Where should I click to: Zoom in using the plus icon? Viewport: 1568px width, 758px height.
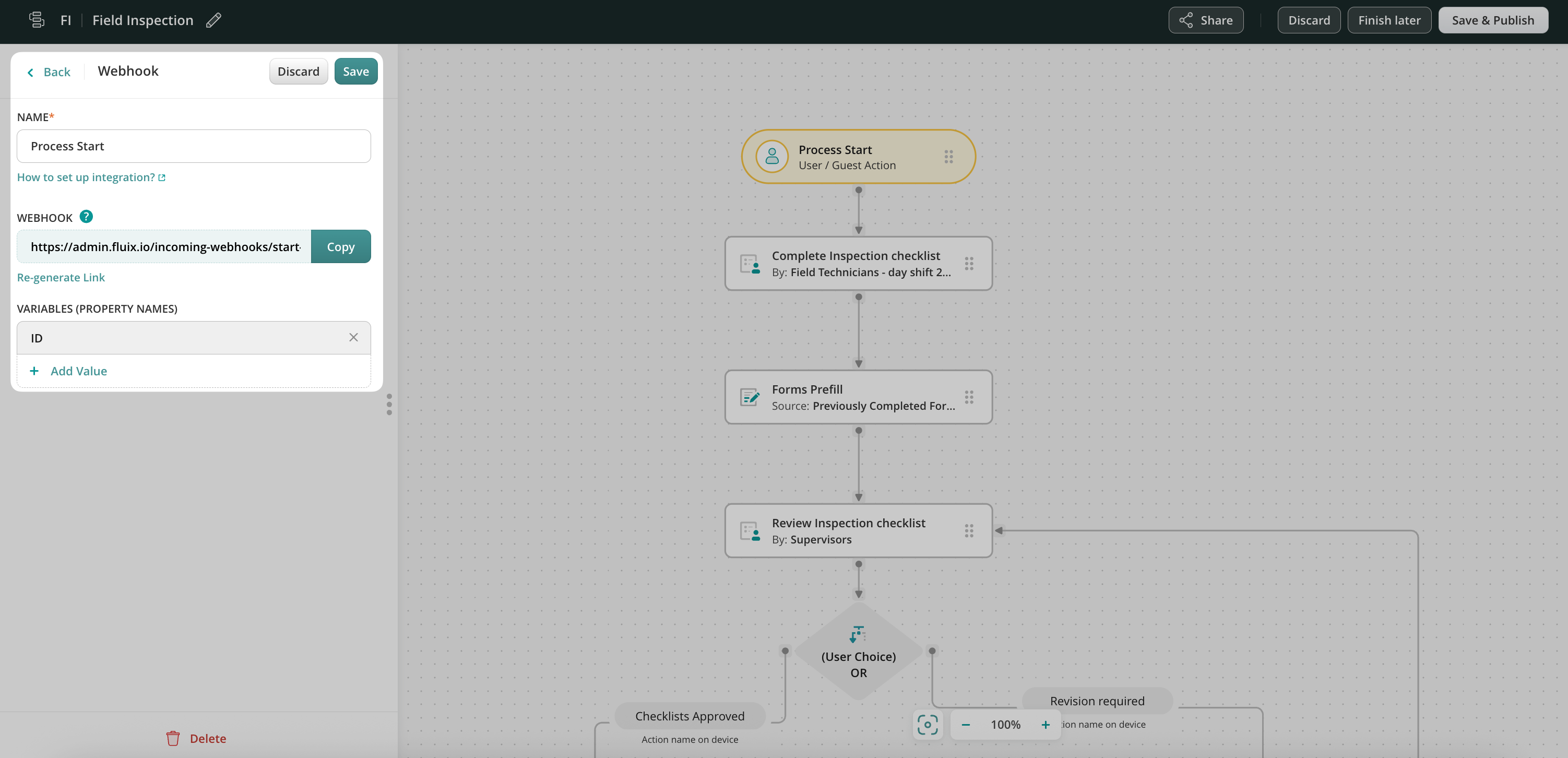pos(1045,725)
